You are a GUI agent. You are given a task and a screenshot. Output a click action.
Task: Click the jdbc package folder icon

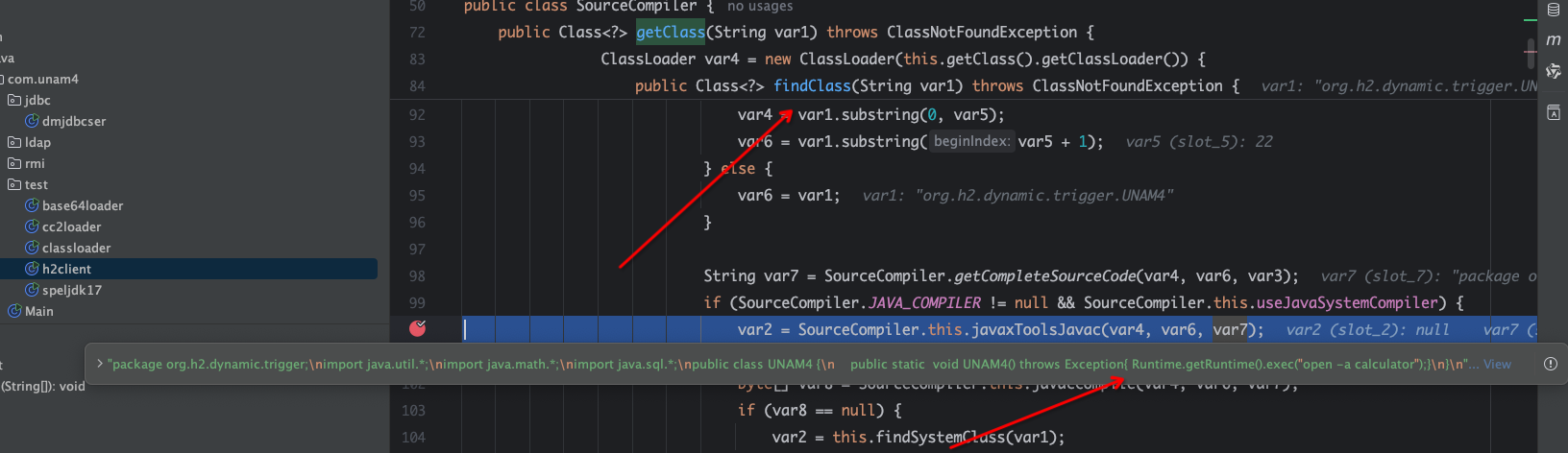tap(14, 100)
